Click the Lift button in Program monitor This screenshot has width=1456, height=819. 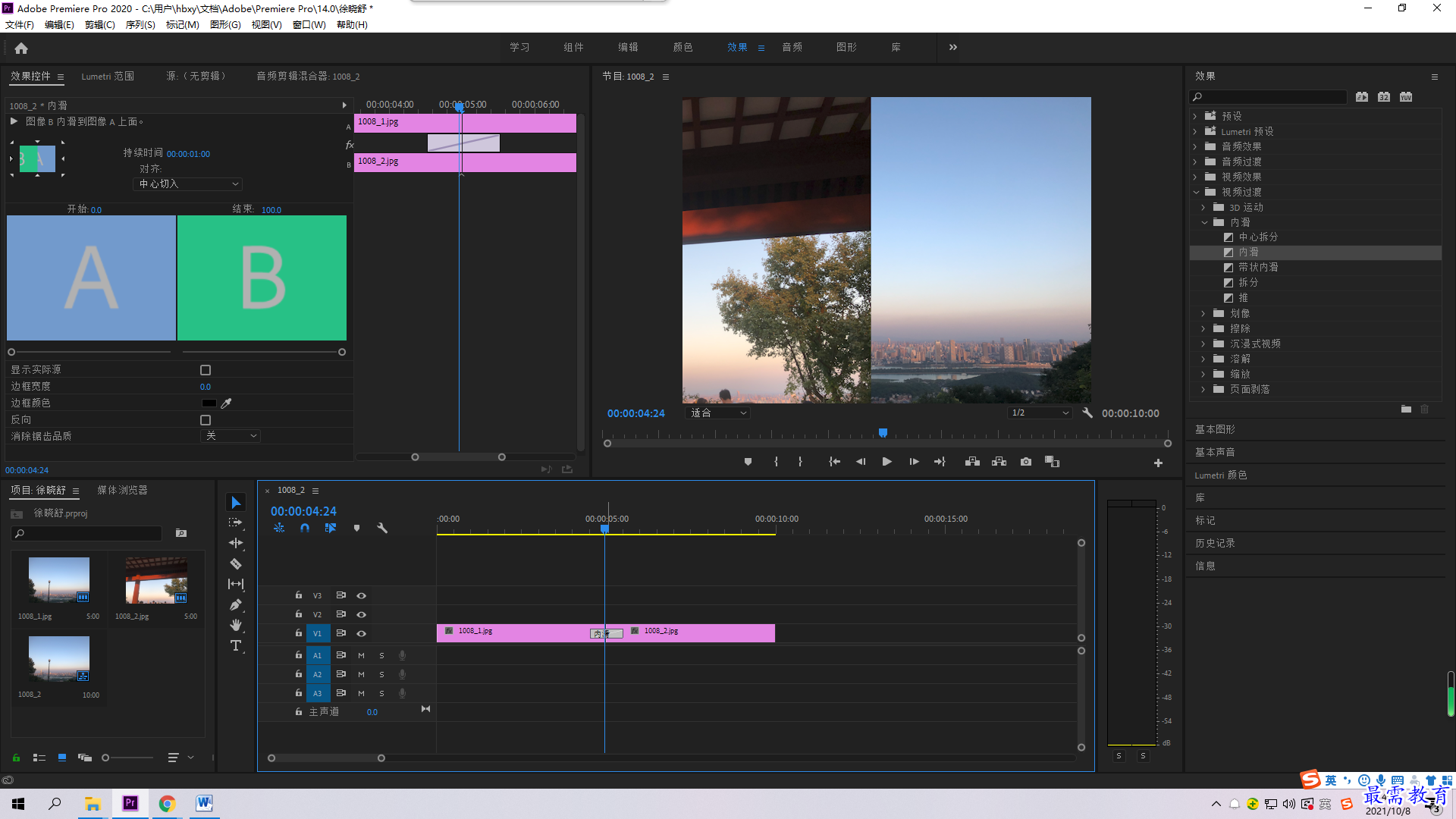[x=972, y=462]
